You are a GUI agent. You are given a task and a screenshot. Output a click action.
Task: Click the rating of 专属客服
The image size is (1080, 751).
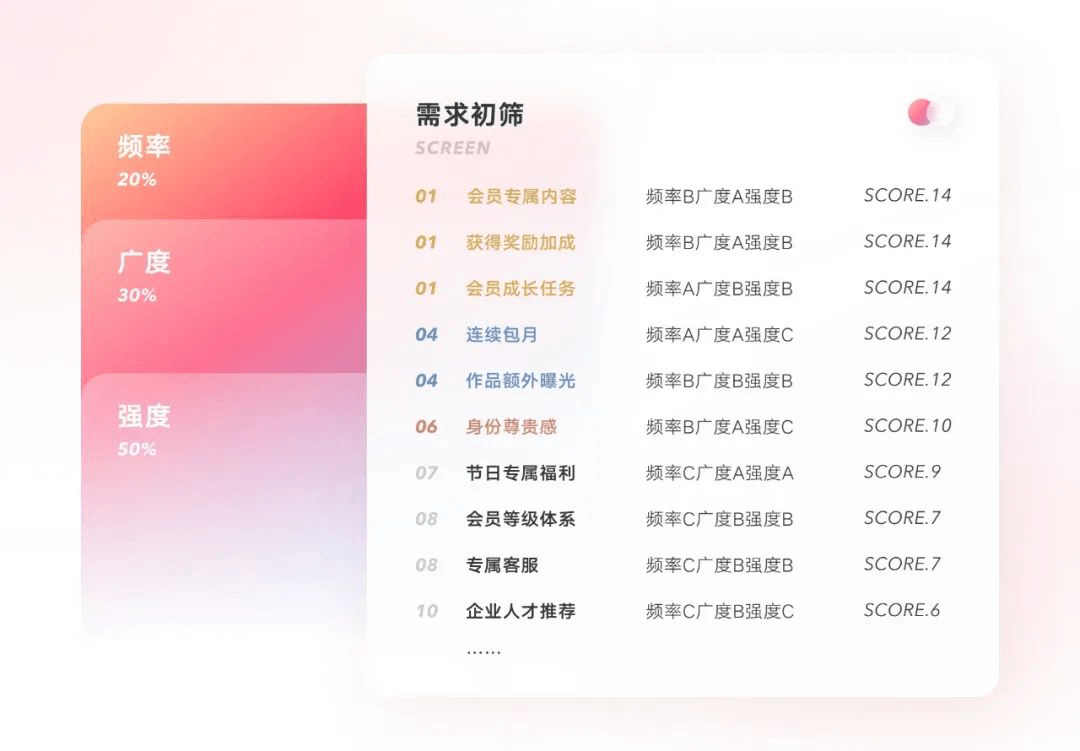(719, 566)
